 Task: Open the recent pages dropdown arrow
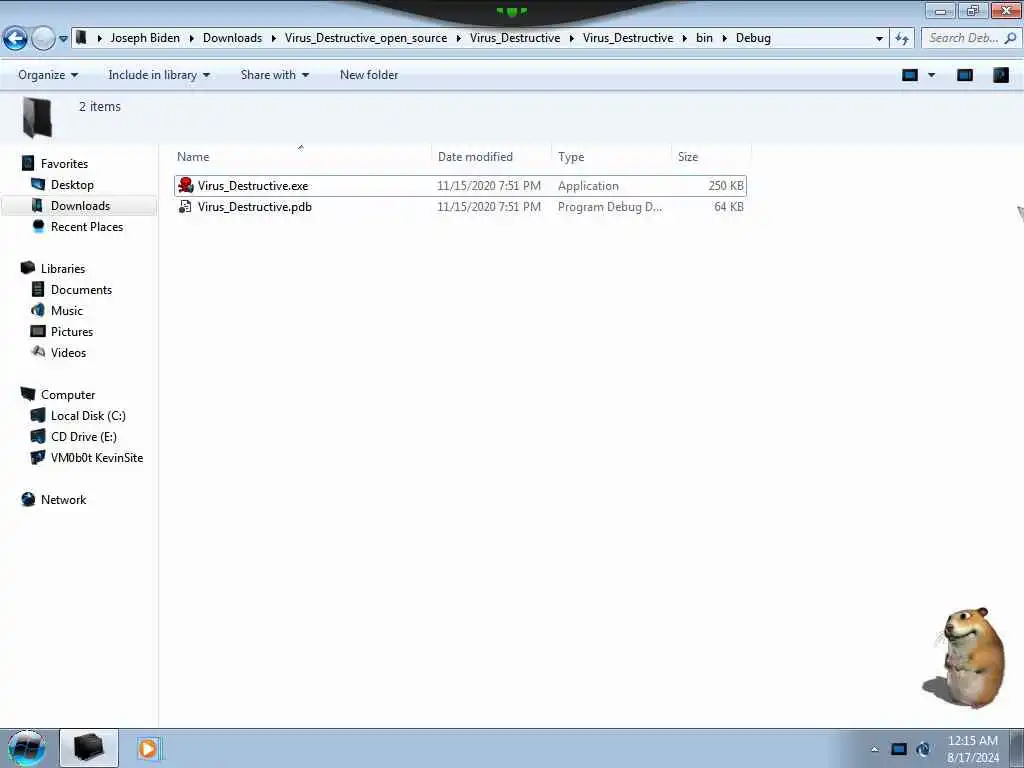[63, 39]
